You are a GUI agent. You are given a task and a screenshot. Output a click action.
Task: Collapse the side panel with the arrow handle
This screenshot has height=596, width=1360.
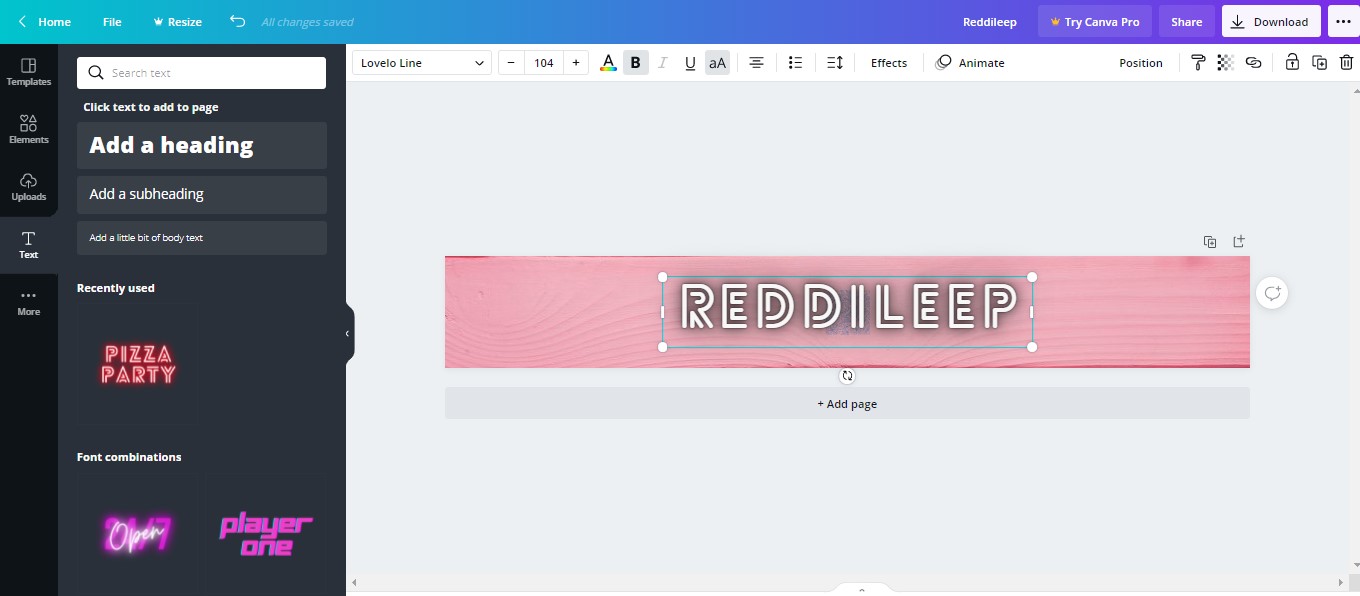(x=348, y=334)
